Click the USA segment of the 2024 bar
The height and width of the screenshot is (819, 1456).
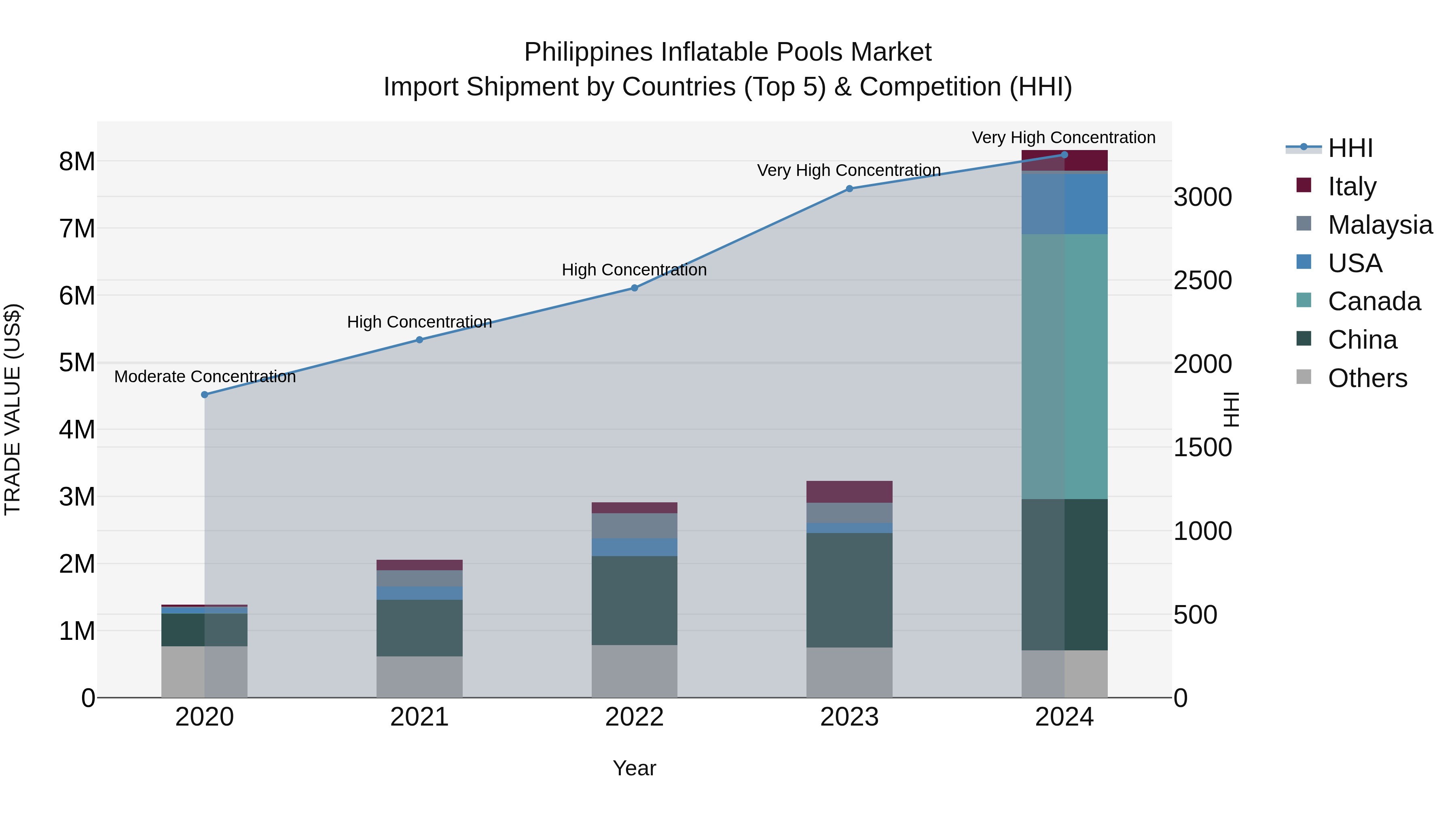[x=1064, y=204]
